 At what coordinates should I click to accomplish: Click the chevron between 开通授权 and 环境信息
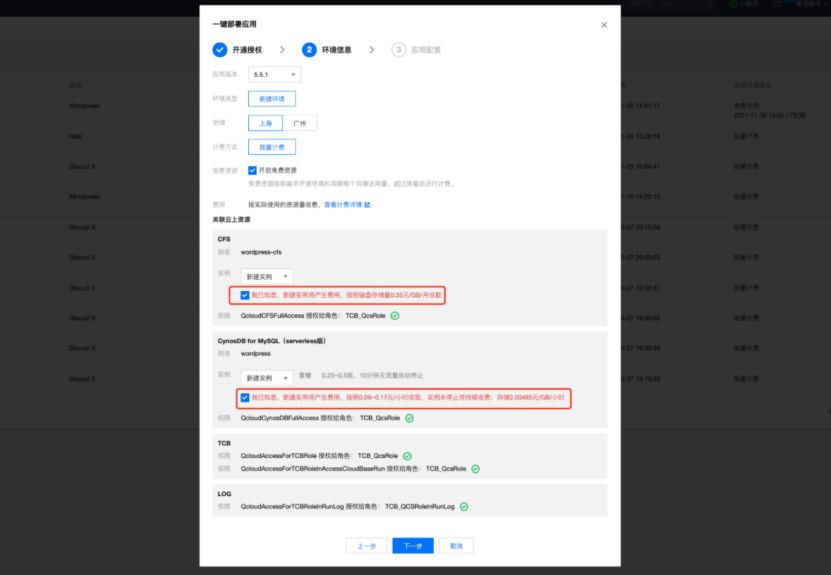282,50
